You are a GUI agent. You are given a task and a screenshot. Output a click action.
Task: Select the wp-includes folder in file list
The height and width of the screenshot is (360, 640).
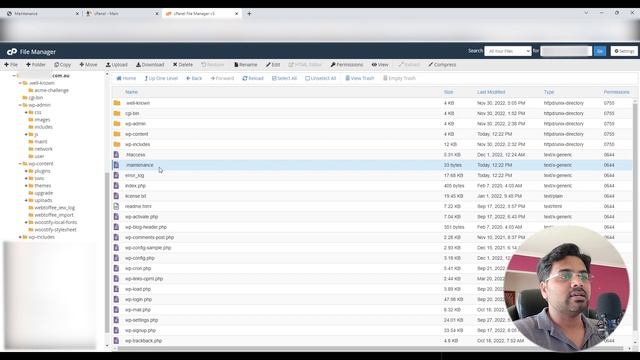tap(372, 144)
